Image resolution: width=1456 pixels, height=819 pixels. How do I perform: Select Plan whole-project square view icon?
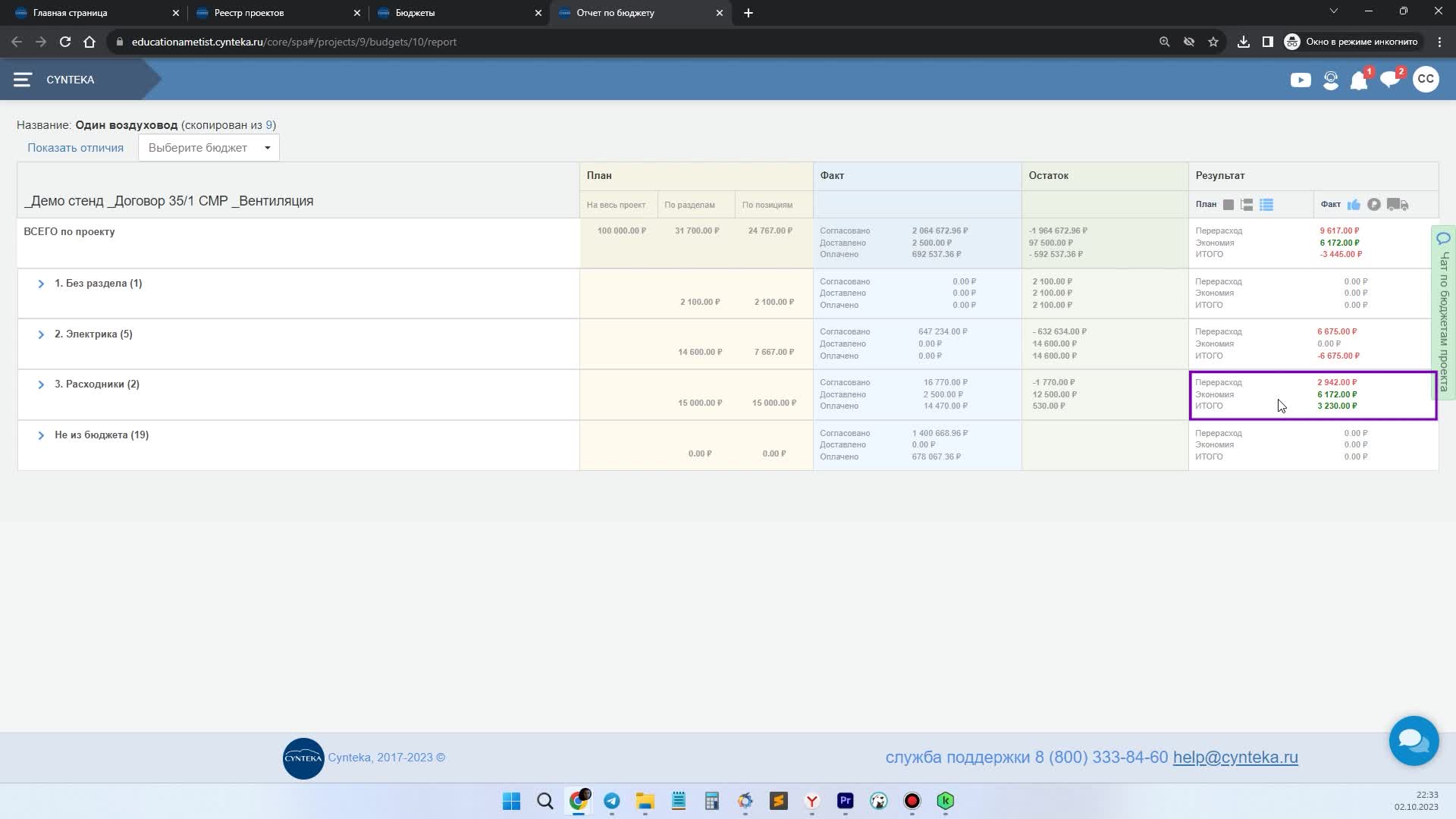tap(1228, 205)
